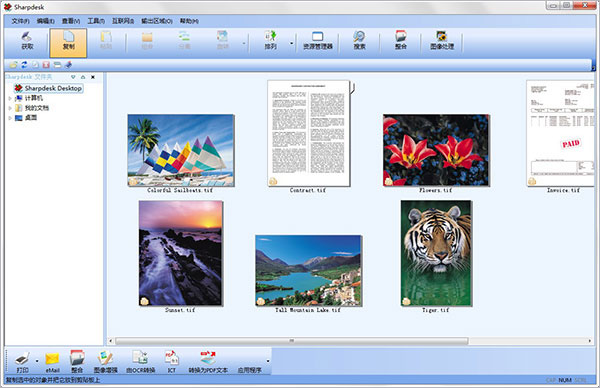
Task: Open the 工具 (Tools) menu
Action: point(96,21)
